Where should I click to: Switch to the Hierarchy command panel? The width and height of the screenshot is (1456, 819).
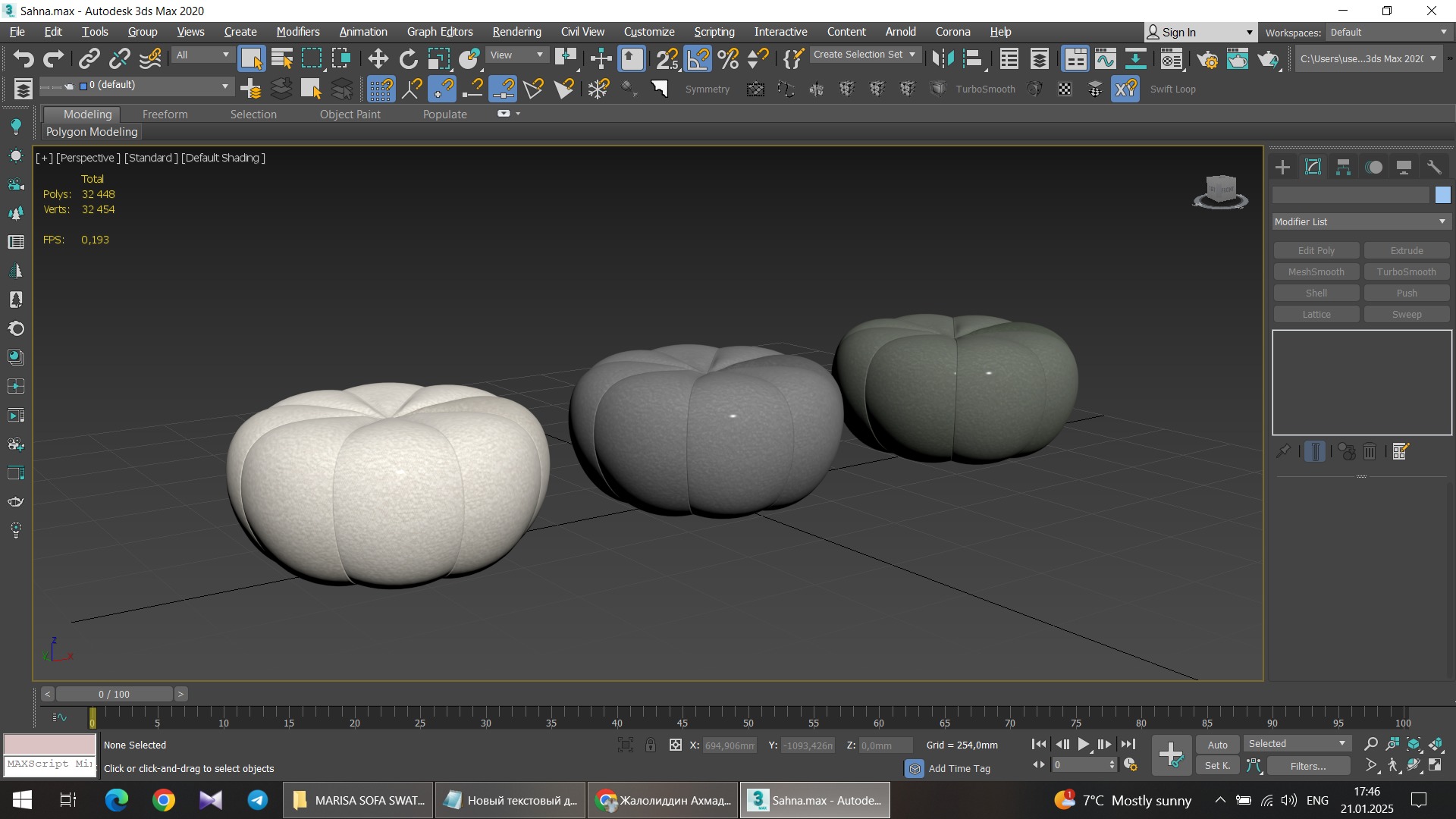click(x=1343, y=167)
